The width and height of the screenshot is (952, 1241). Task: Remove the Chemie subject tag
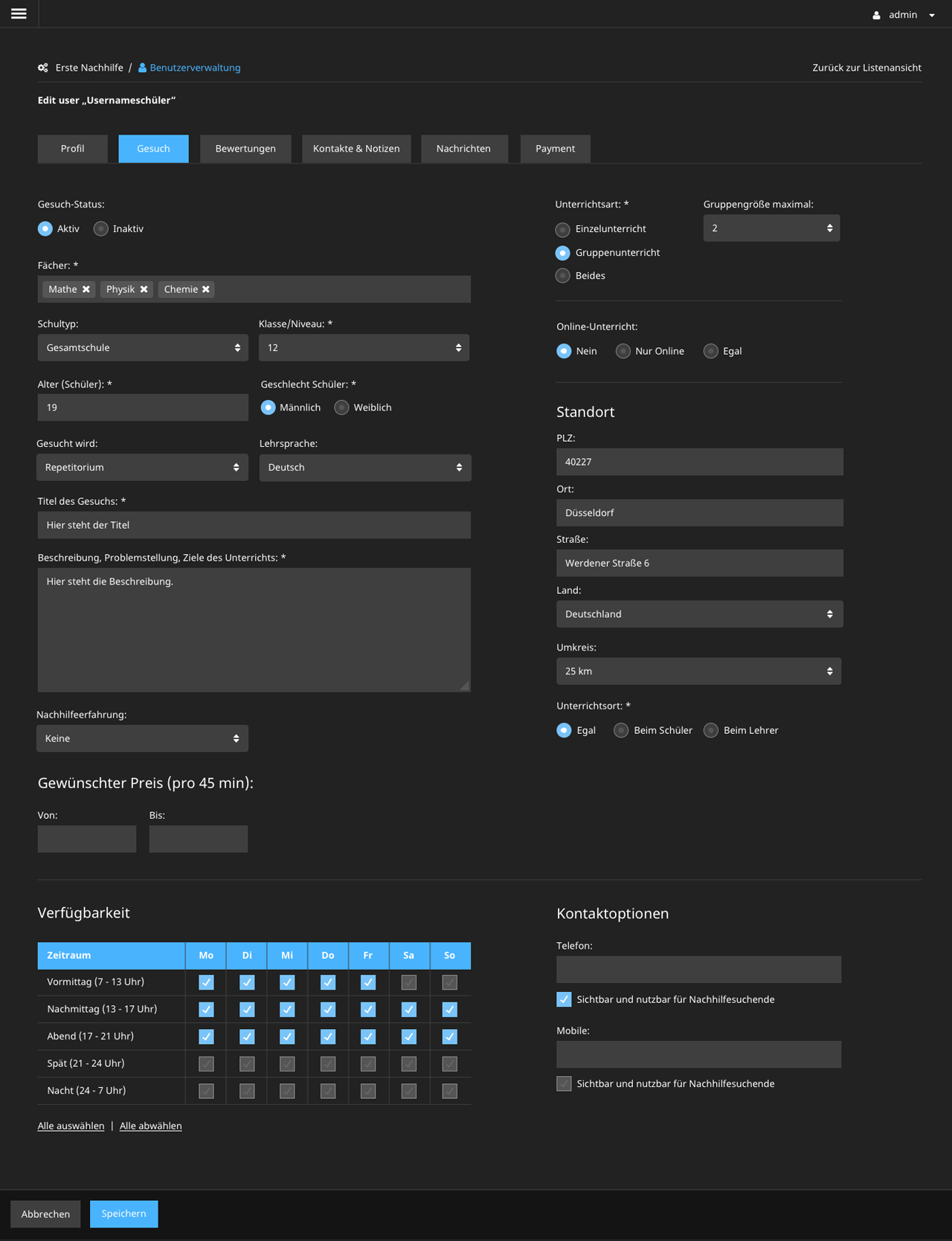coord(206,289)
